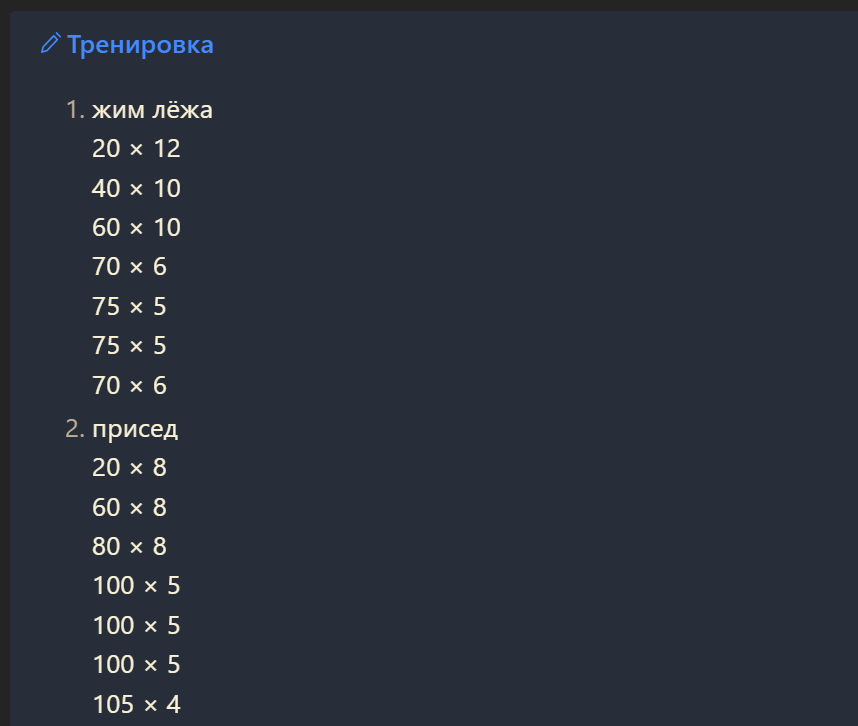Select the присед list item
The image size is (858, 726).
[x=135, y=429]
